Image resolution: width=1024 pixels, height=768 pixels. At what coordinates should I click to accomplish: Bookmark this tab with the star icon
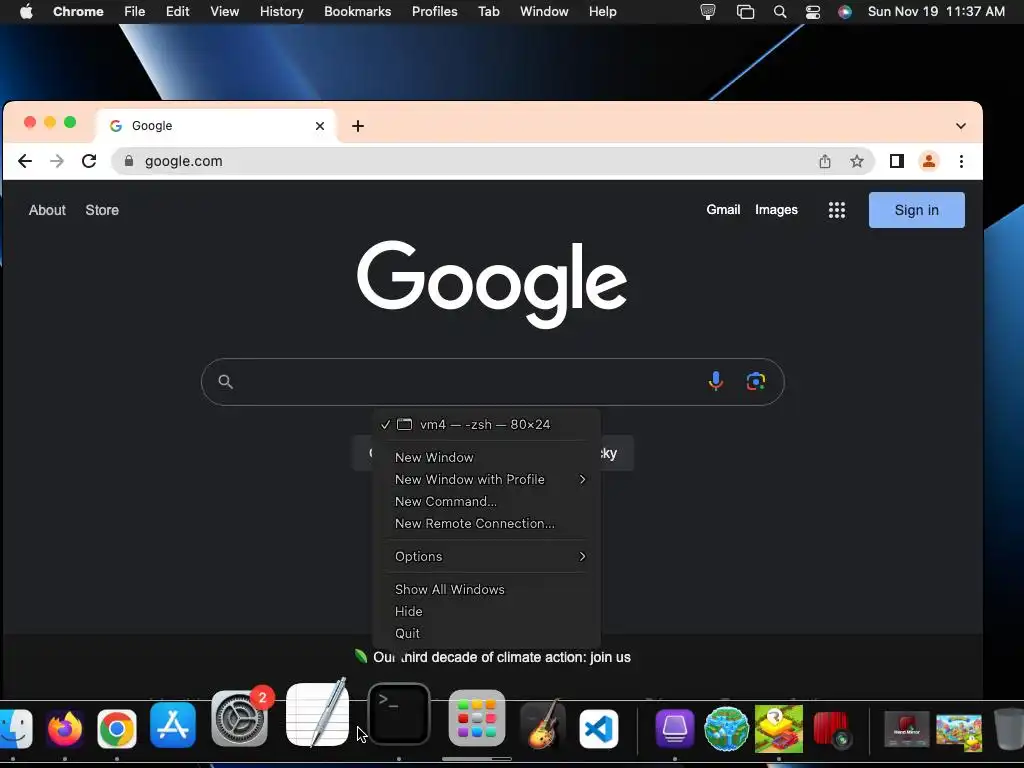click(857, 161)
